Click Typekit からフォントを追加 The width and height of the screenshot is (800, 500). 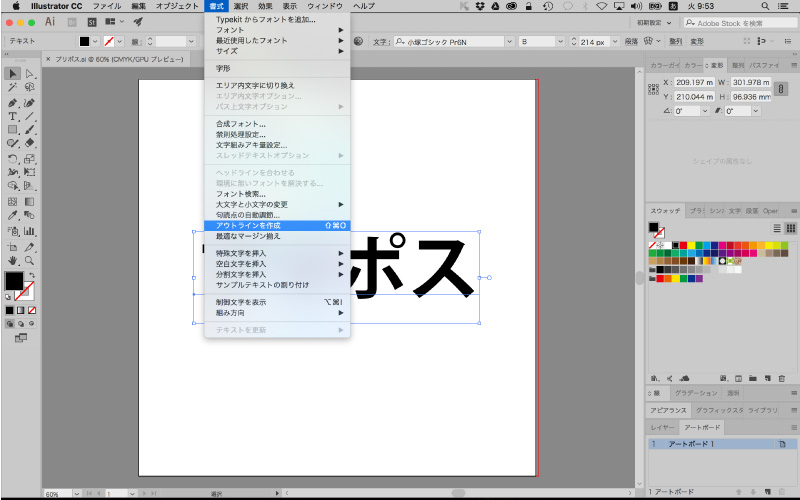[x=265, y=19]
